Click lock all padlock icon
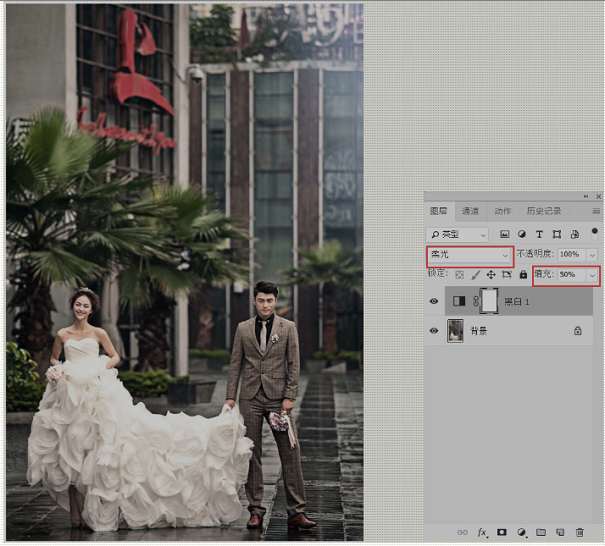605x546 pixels. coord(523,274)
